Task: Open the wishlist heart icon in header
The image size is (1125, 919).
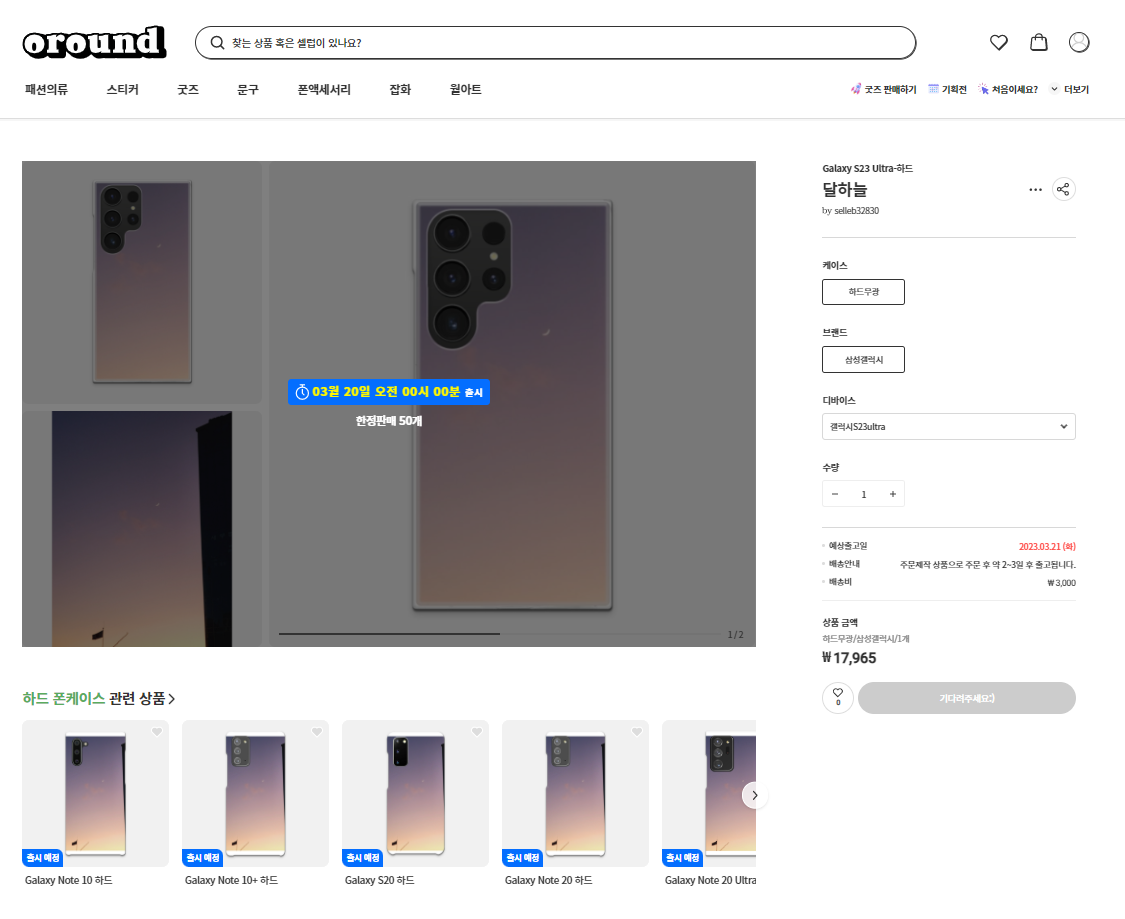Action: (998, 42)
